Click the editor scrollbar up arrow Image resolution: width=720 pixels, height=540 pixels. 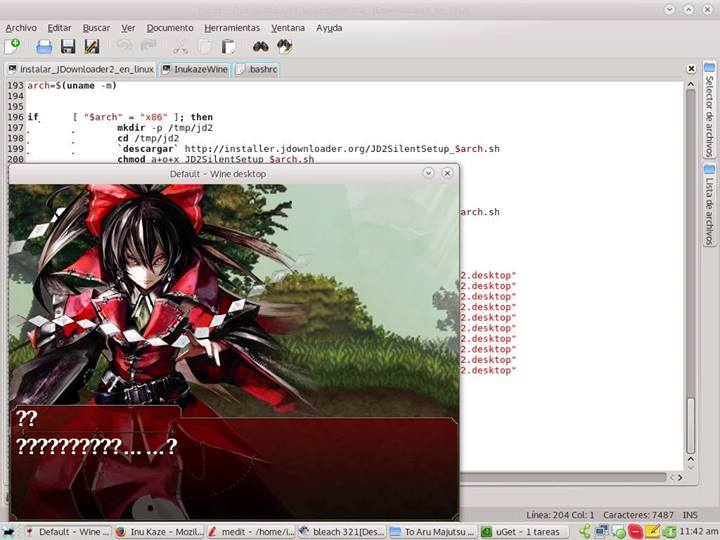click(x=691, y=84)
